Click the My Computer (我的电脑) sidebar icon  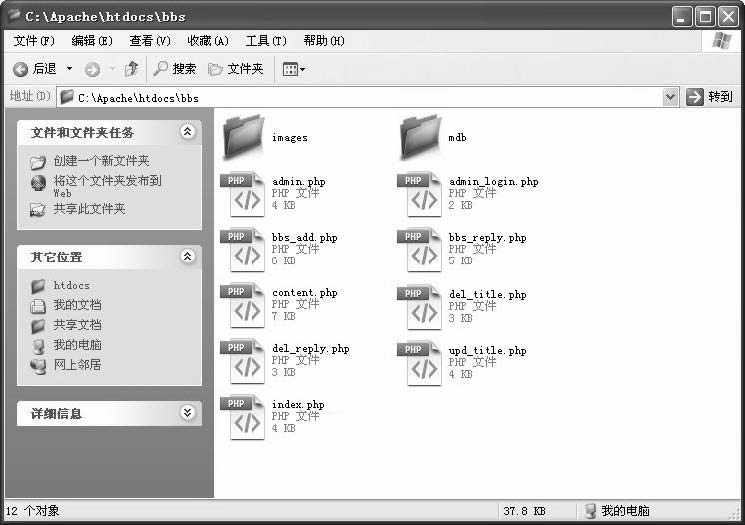coord(38,346)
